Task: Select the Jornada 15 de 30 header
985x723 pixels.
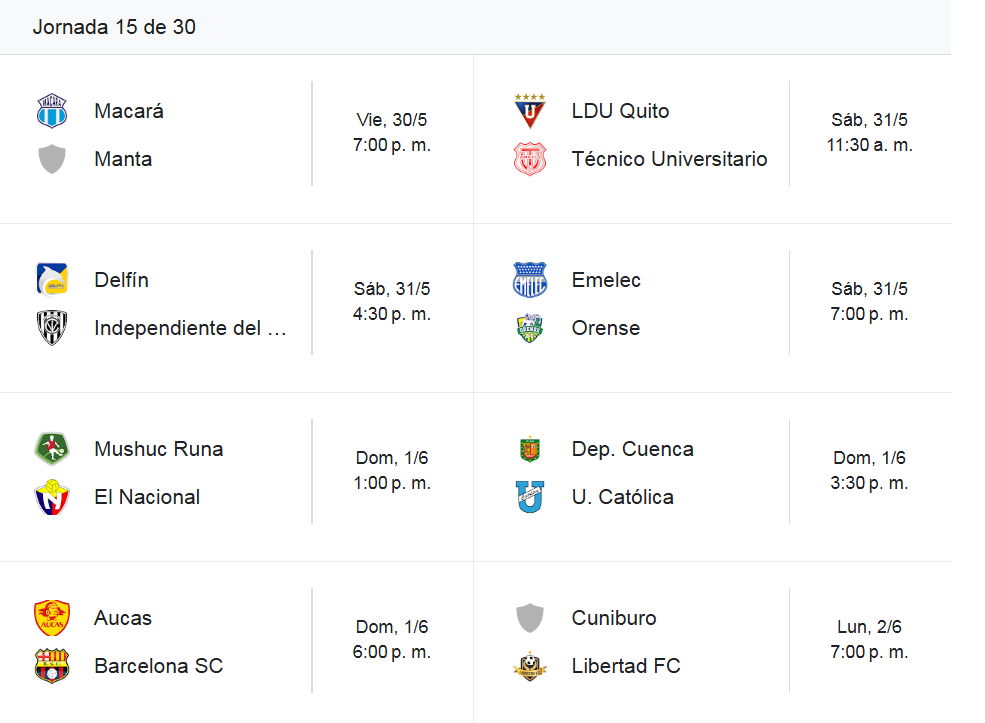Action: tap(114, 27)
